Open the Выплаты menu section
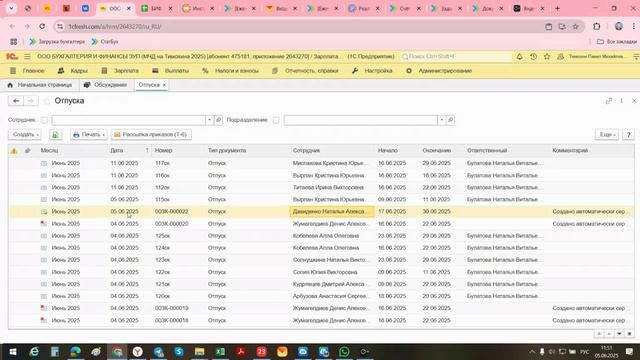This screenshot has height=360, width=640. [171, 71]
